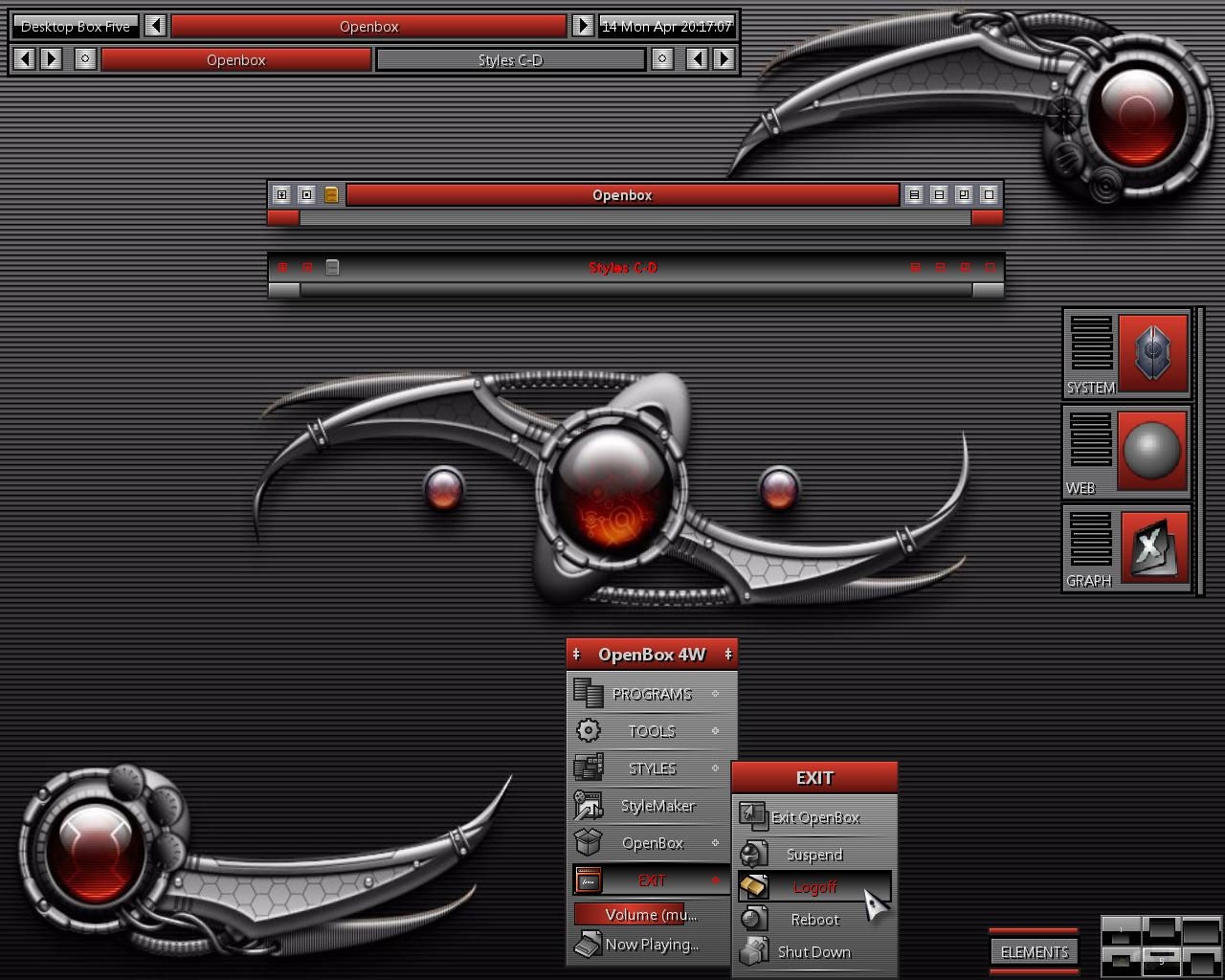Click the Suspend icon in the EXIT submenu
1225x980 pixels.
[x=753, y=853]
